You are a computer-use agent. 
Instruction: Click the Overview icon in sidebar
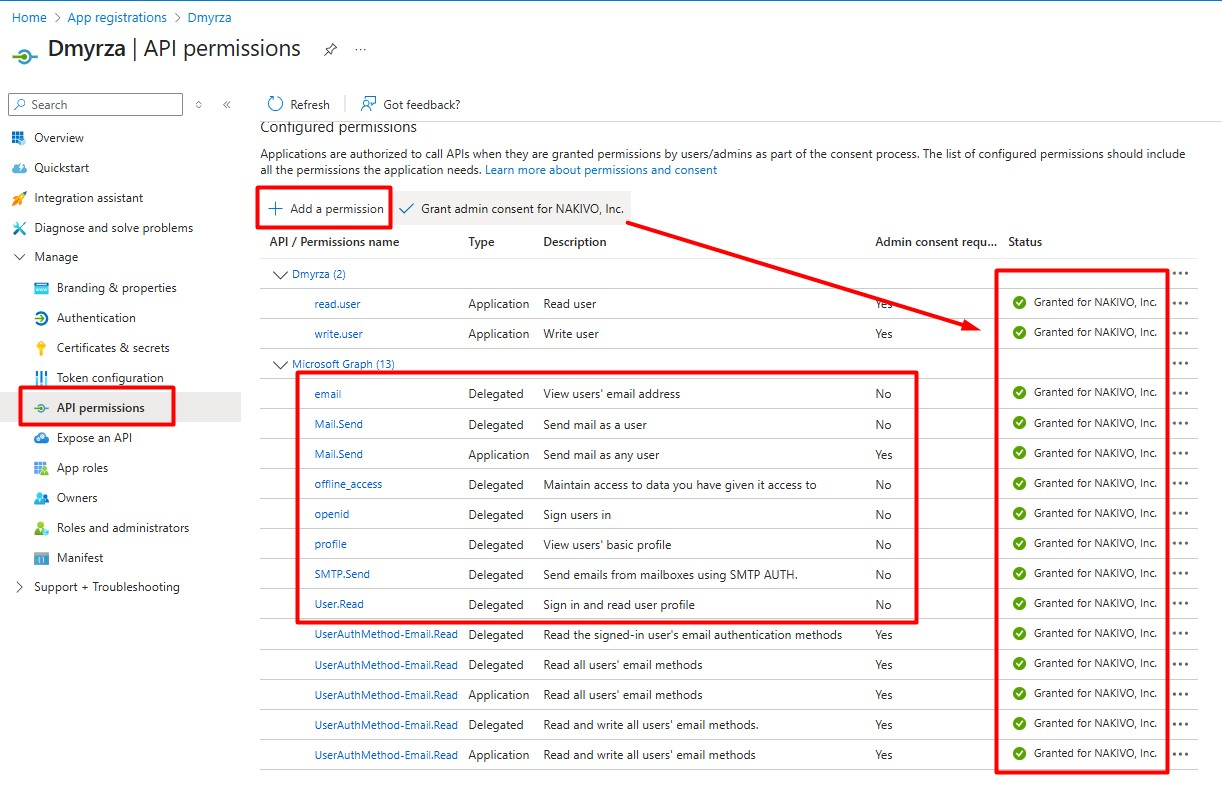tap(18, 138)
